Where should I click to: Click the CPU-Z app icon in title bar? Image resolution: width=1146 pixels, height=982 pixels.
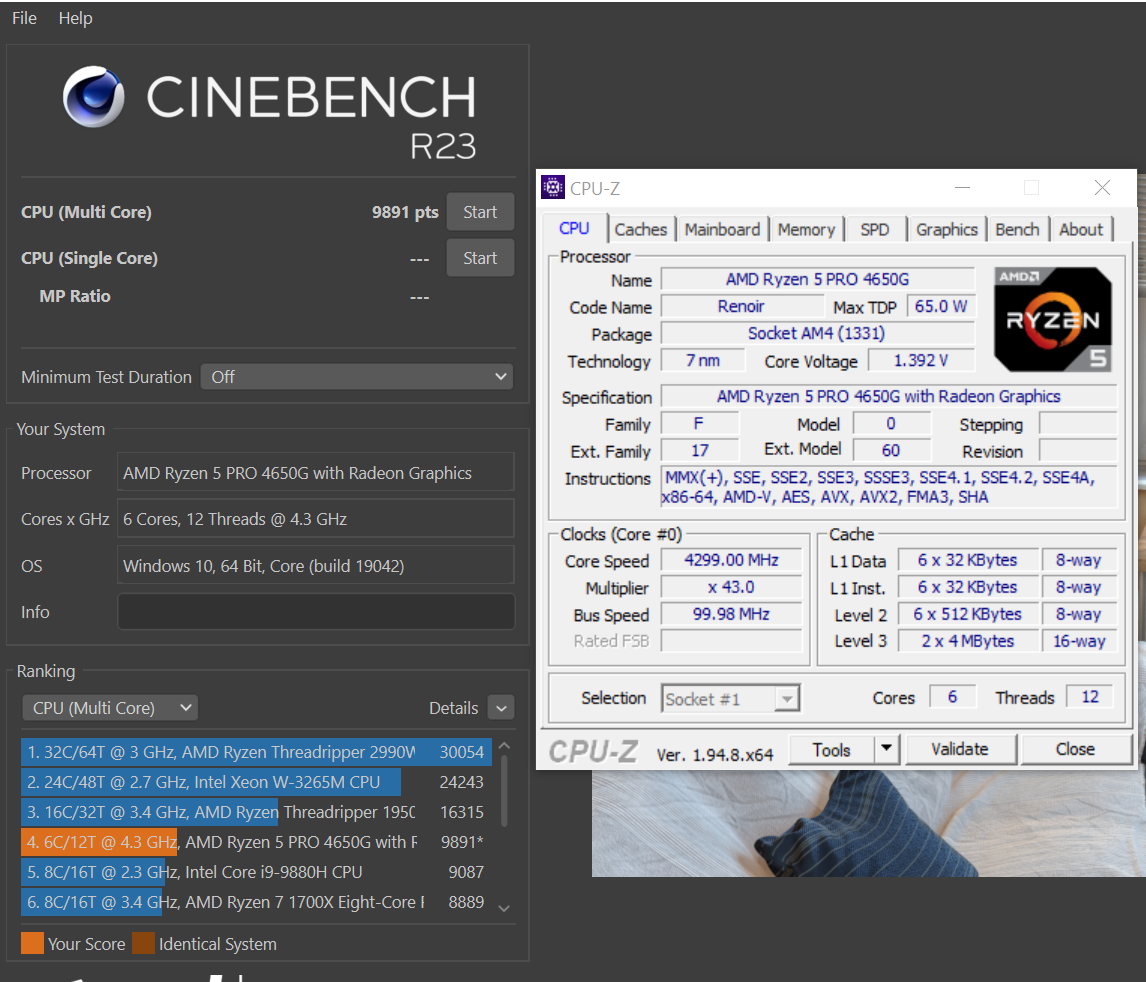pos(553,188)
